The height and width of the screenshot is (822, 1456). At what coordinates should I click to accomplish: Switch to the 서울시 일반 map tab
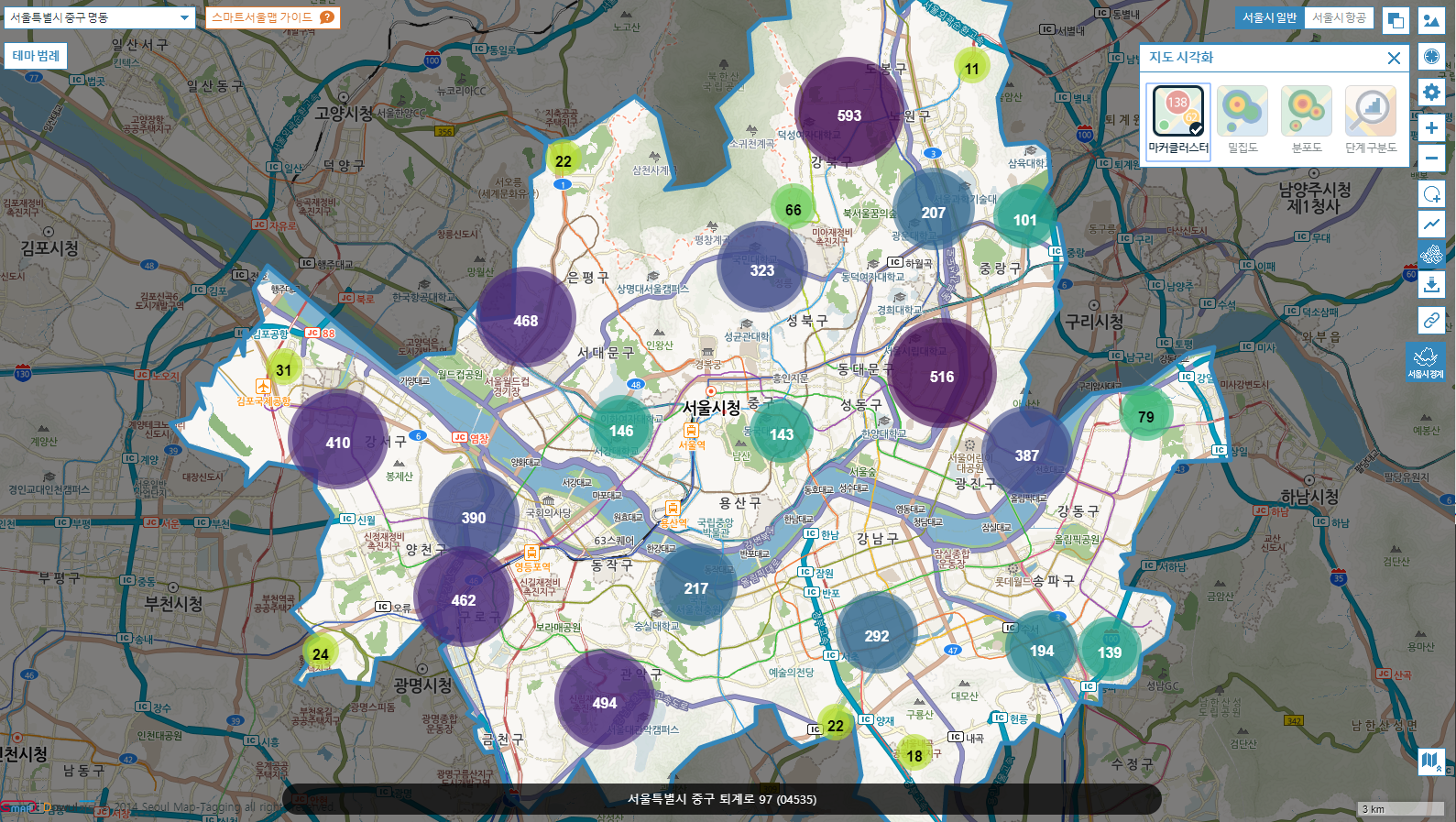coord(1269,17)
